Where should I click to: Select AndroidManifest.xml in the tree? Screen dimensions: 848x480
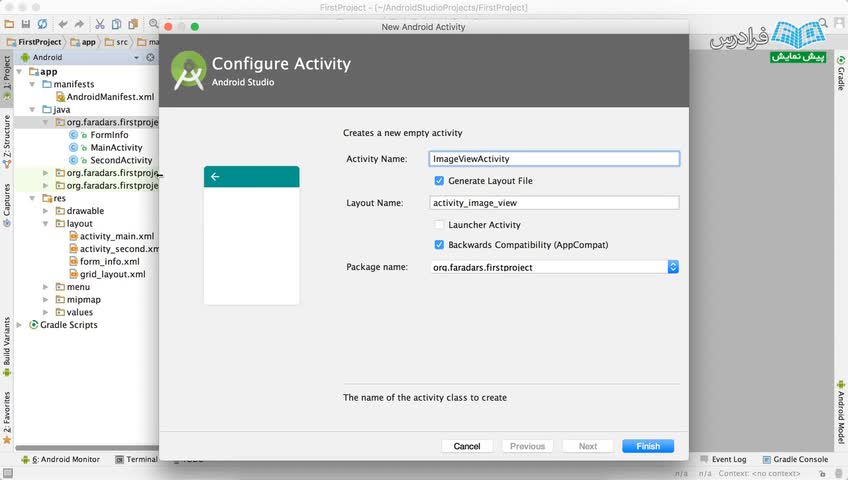click(110, 97)
